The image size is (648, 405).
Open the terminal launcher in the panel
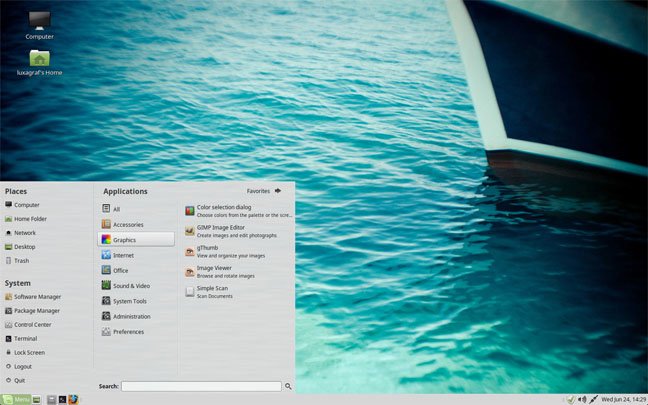pyautogui.click(x=62, y=399)
